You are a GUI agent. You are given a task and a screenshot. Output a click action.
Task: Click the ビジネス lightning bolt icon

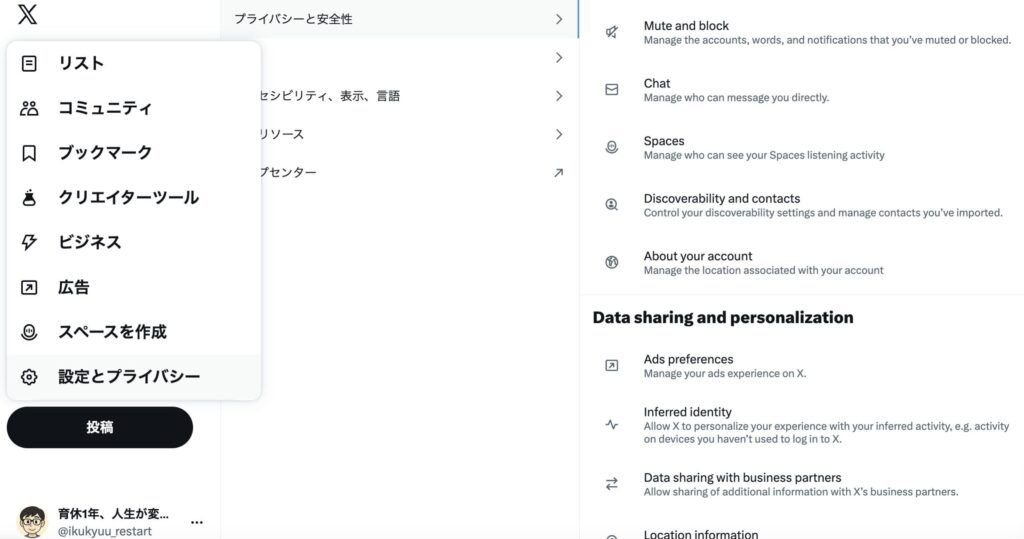tap(29, 242)
